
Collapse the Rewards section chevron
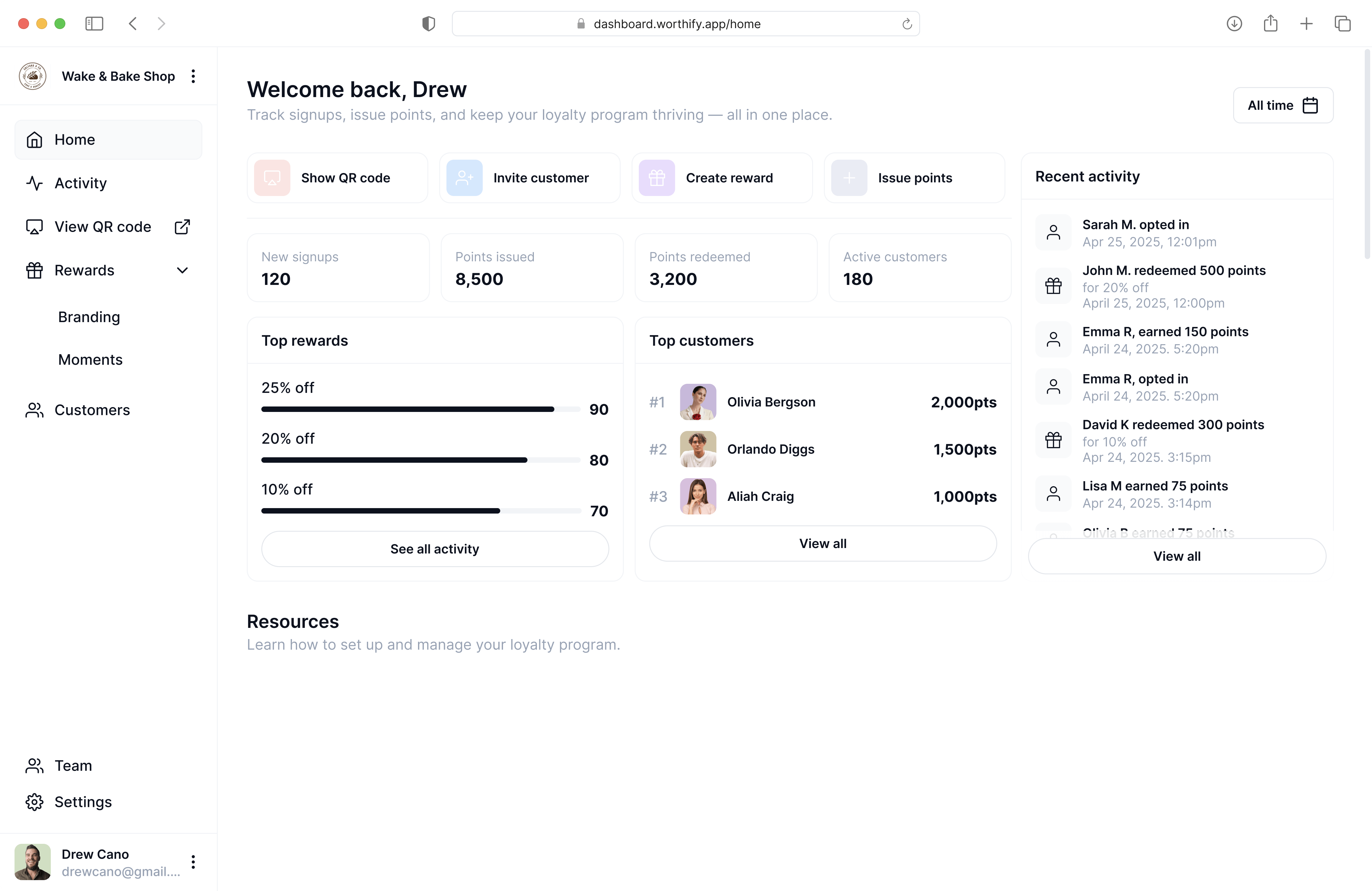tap(182, 270)
